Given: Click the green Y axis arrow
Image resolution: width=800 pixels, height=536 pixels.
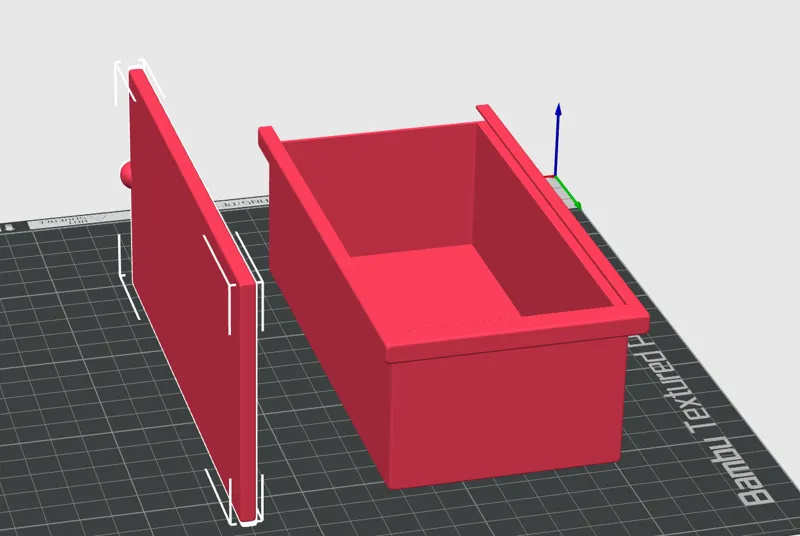Looking at the screenshot, I should (569, 193).
